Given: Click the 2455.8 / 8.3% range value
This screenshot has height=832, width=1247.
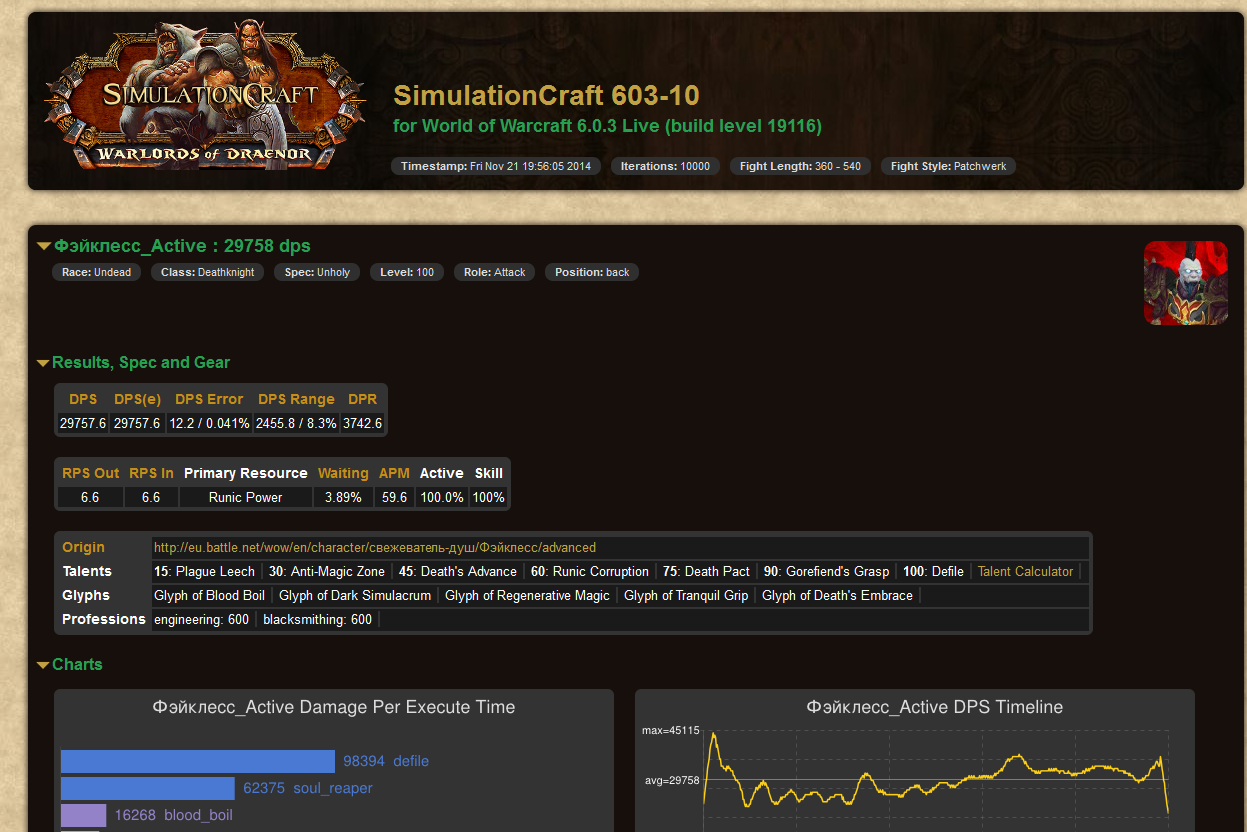Looking at the screenshot, I should click(296, 423).
